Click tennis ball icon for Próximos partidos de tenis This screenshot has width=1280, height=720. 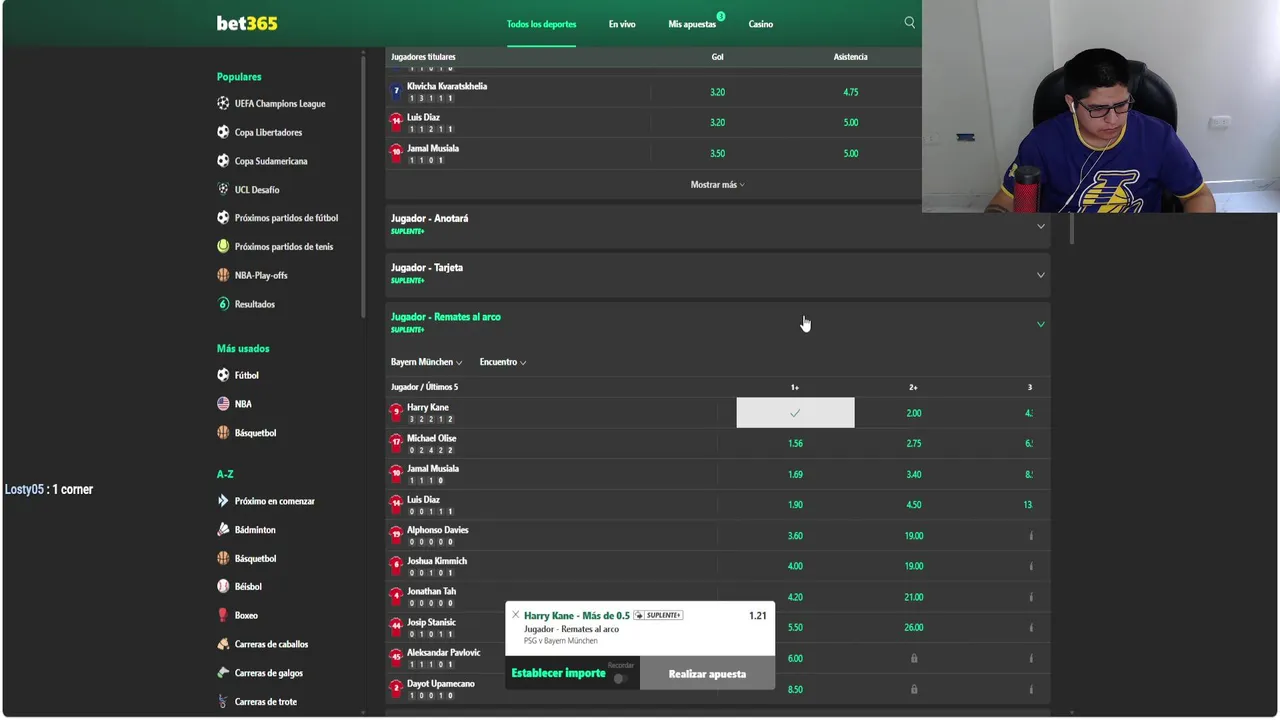pos(223,246)
